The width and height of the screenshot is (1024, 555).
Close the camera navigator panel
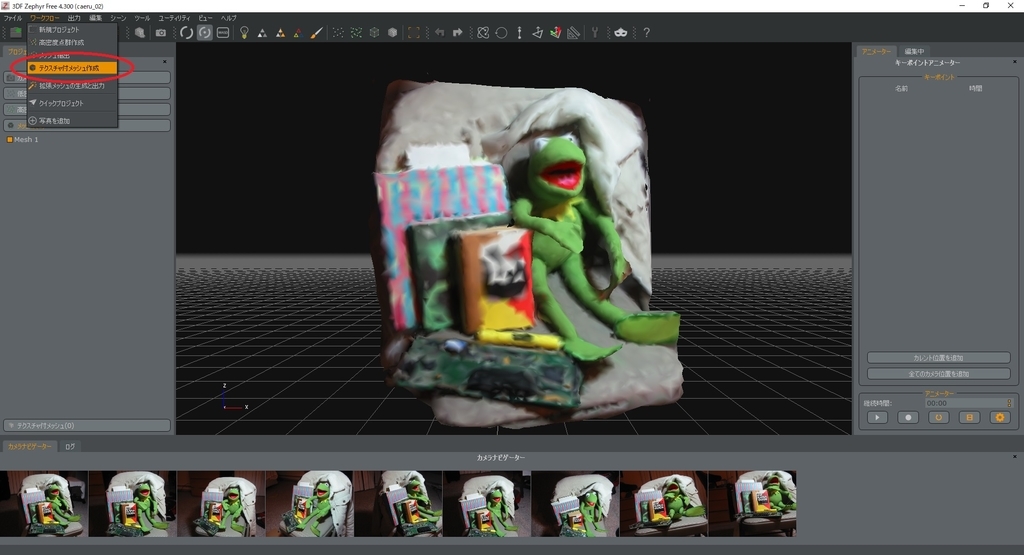pos(1014,457)
